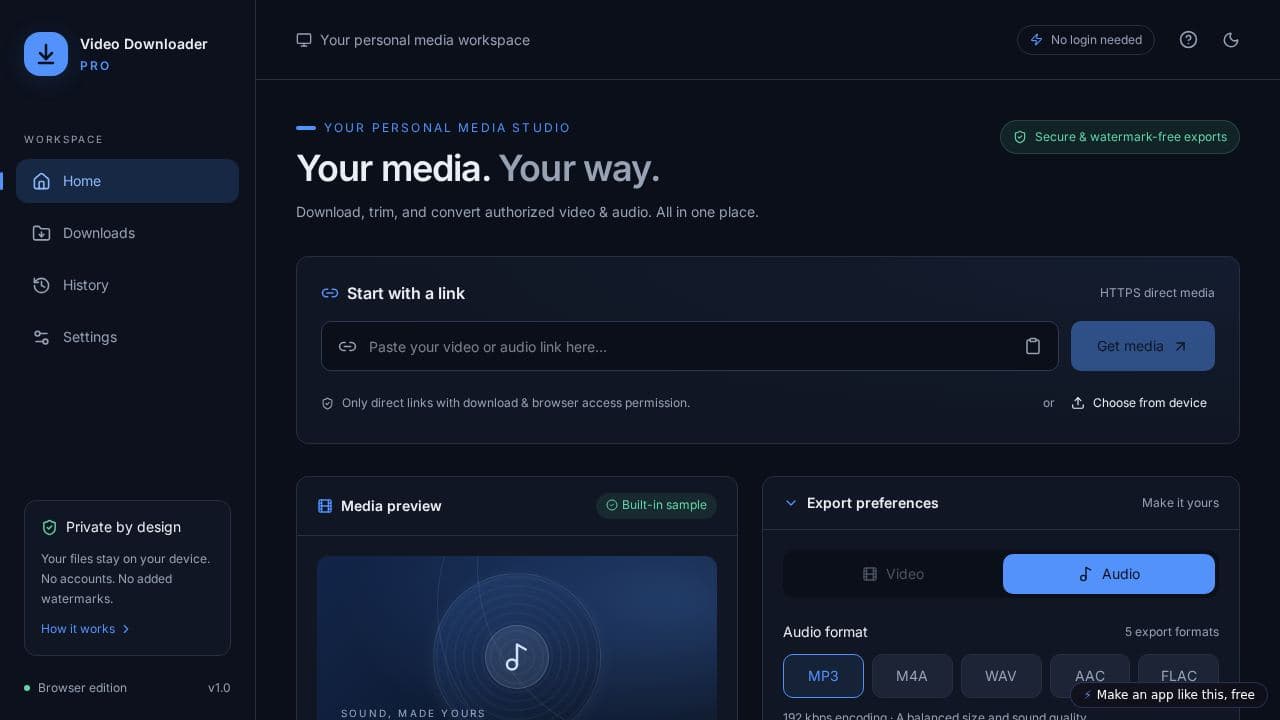Open Settings in the sidebar
Screen dimensions: 1280x720
(127, 337)
